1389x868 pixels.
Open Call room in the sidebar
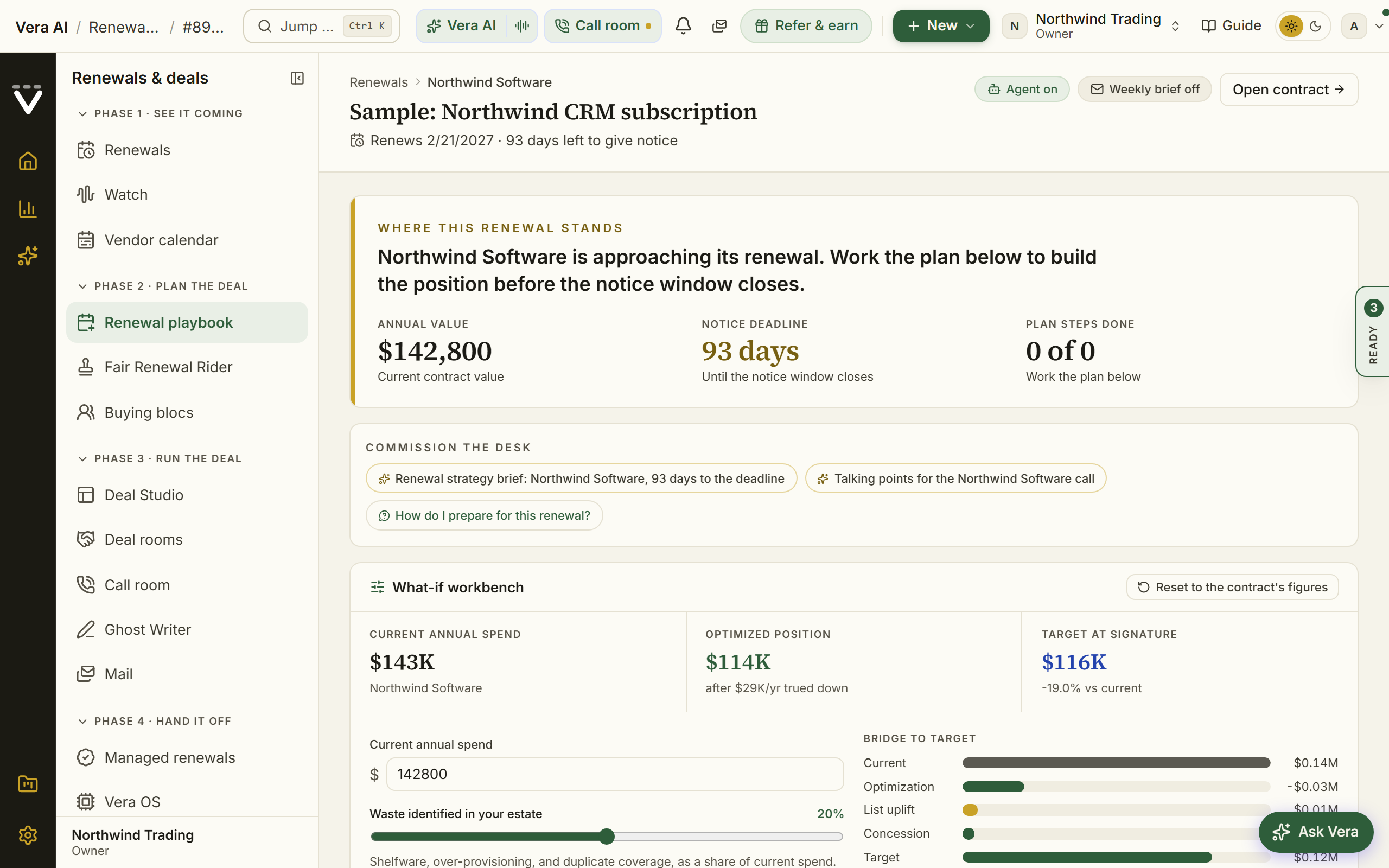click(187, 585)
